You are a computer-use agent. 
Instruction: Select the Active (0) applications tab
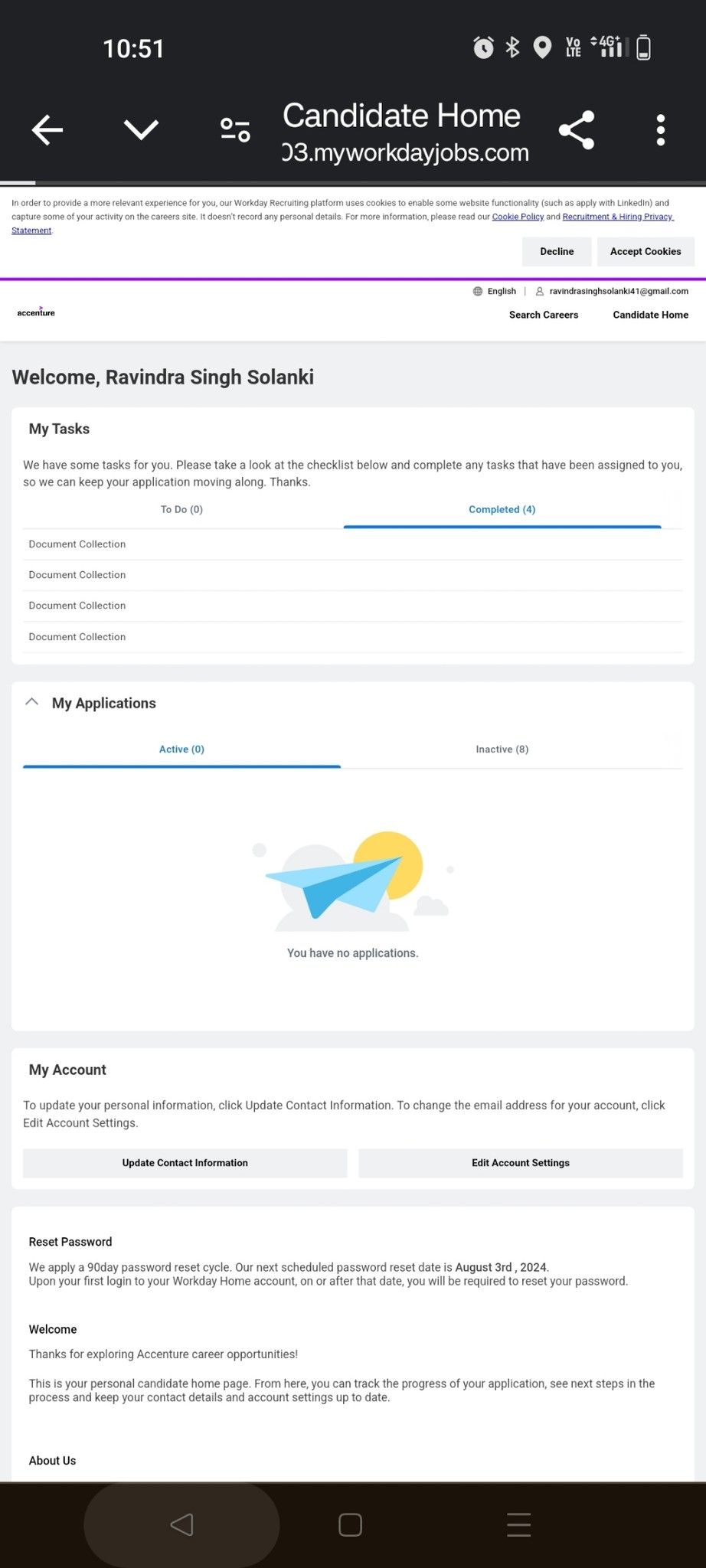(181, 749)
